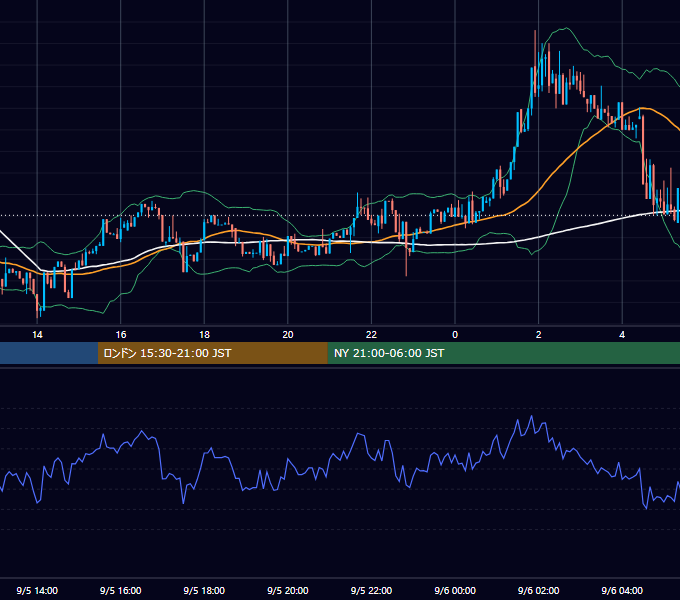
Task: Click the 16 hour axis label
Action: [x=121, y=335]
